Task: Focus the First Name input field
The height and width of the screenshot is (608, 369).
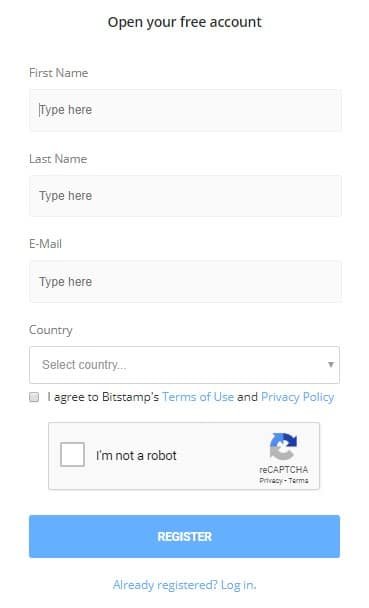Action: (x=185, y=110)
